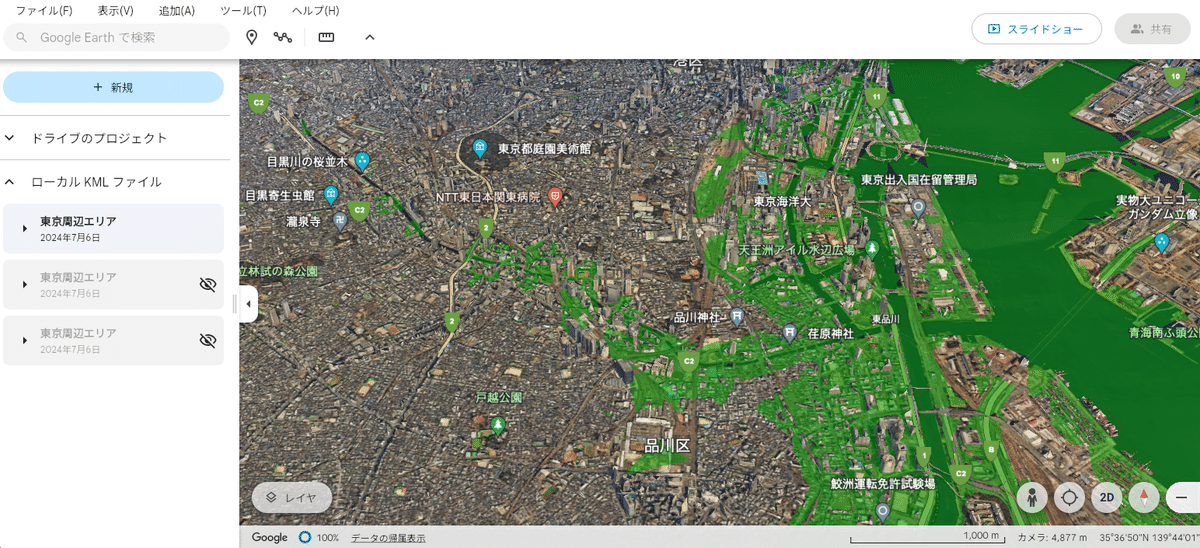Expand the second 東京周辺エリア item
This screenshot has height=548, width=1200.
24,285
